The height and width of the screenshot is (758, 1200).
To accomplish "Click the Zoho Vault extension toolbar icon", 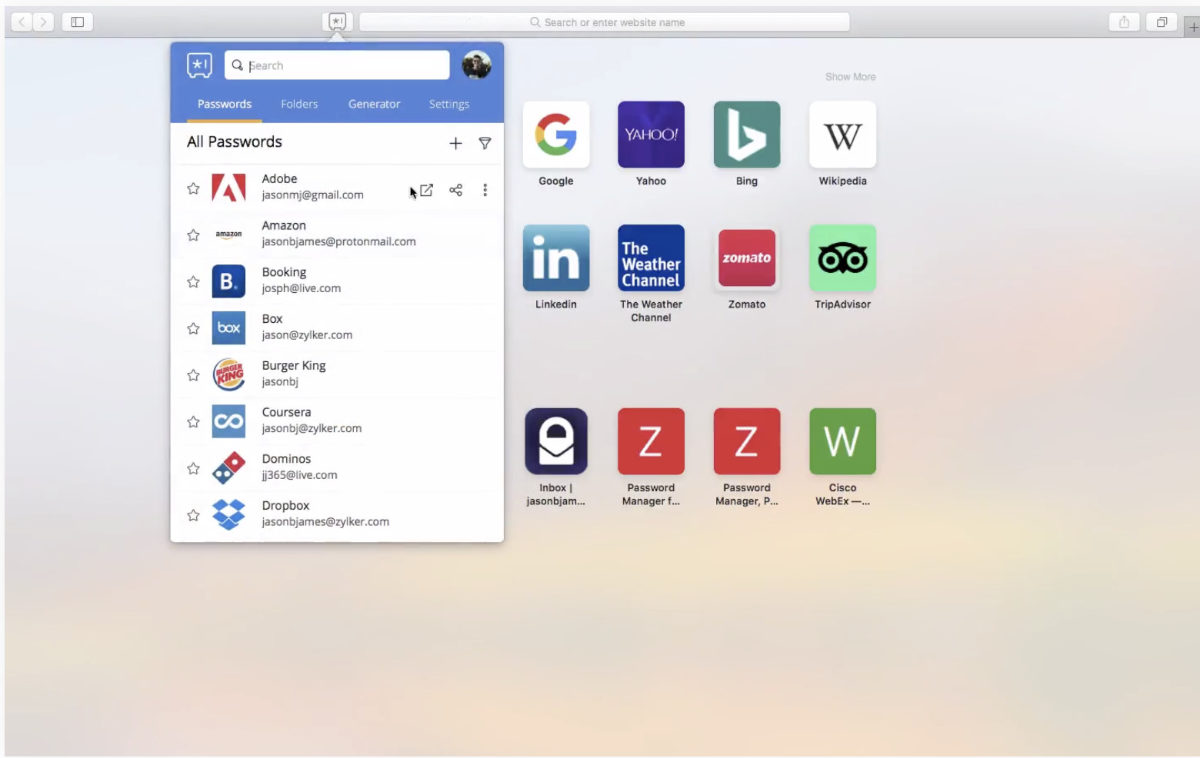I will click(x=337, y=21).
